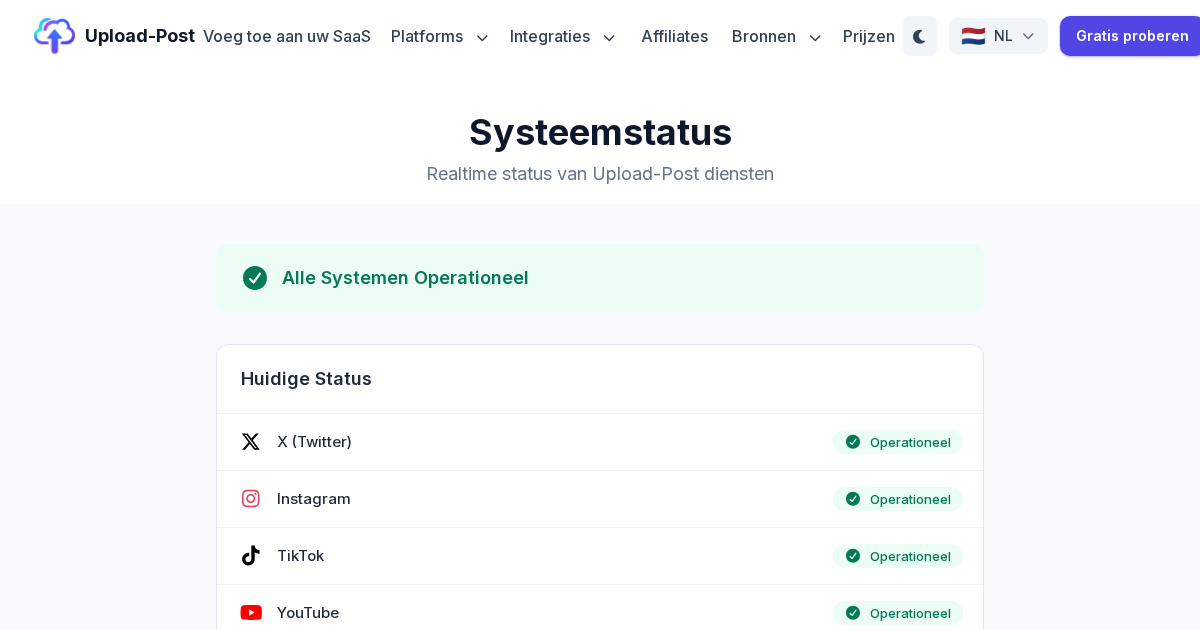The height and width of the screenshot is (630, 1200).
Task: Click the Alle Systemen Operationeel banner text
Action: point(405,278)
